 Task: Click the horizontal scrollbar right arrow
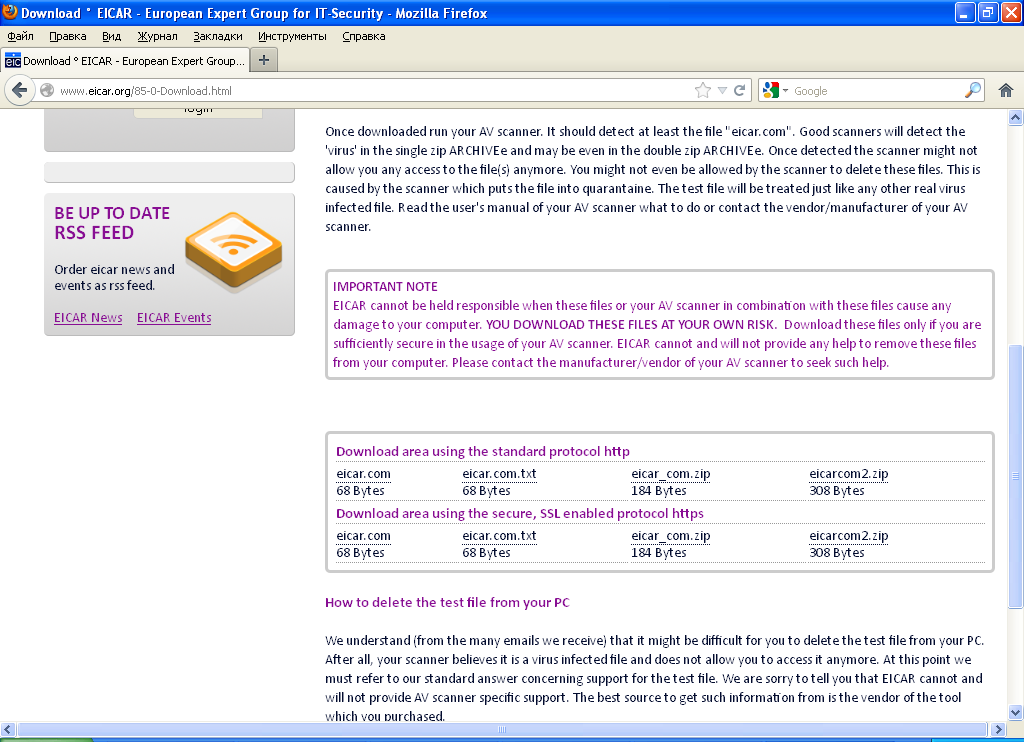998,729
